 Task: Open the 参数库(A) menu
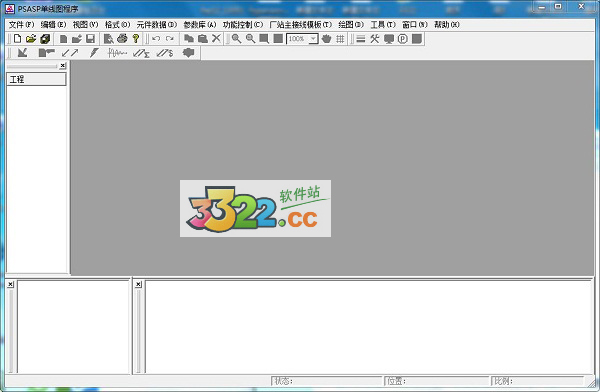(x=200, y=24)
